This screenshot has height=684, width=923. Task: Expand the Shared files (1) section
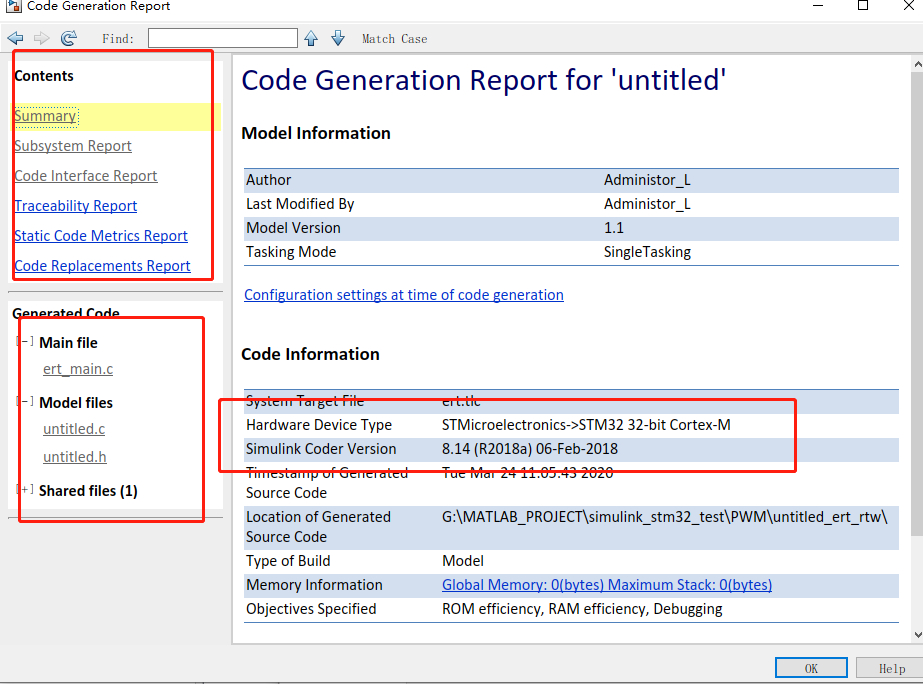coord(26,490)
